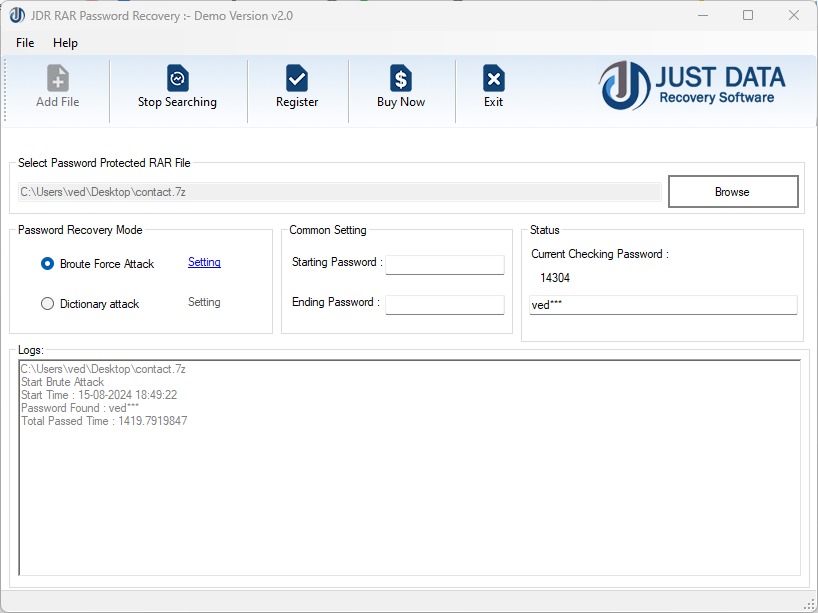Click the Add File toolbar icon
The image size is (818, 613).
(58, 79)
